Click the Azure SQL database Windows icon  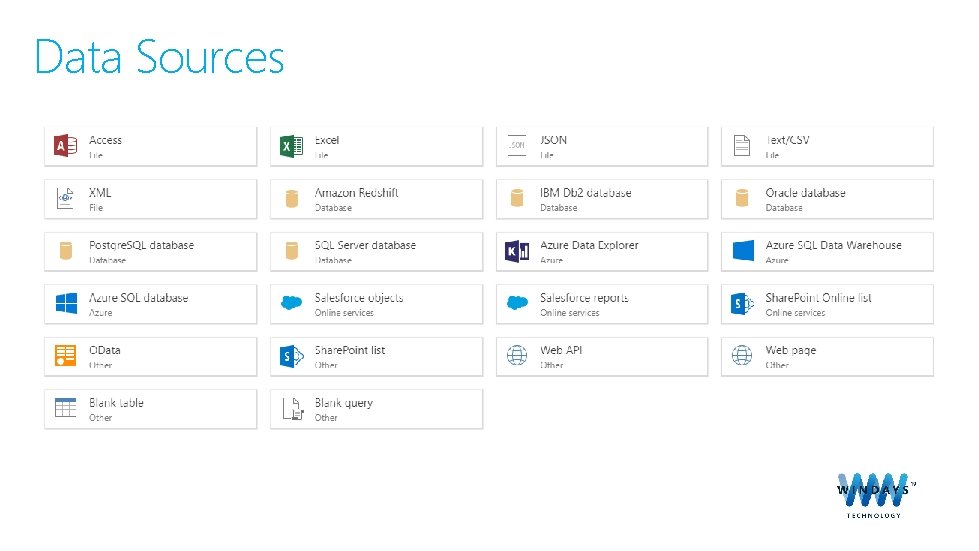66,303
